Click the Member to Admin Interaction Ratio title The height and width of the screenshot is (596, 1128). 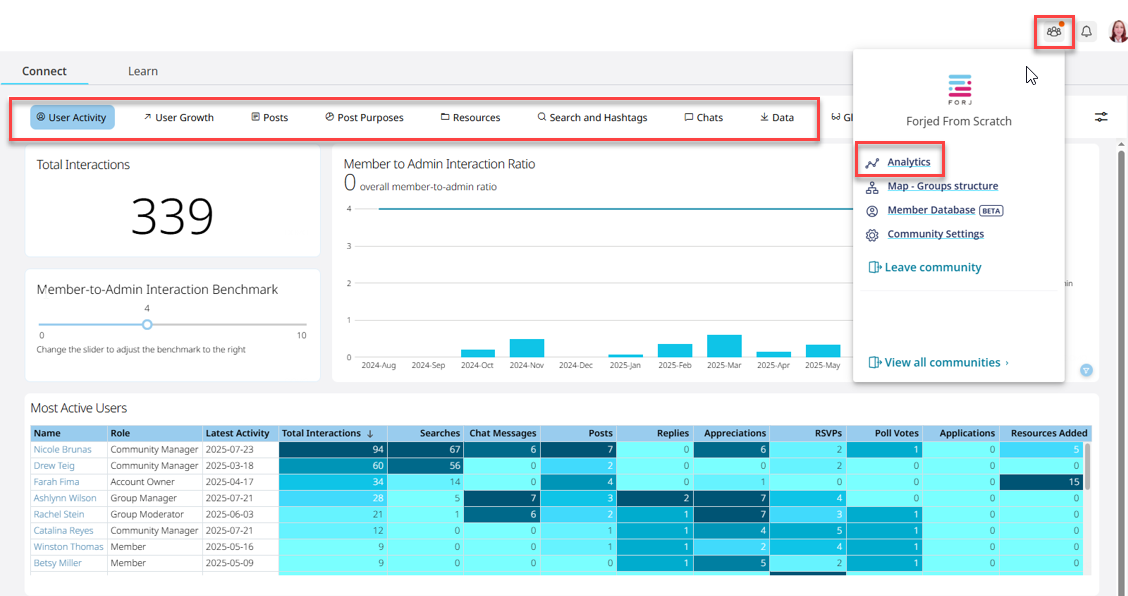tap(440, 164)
